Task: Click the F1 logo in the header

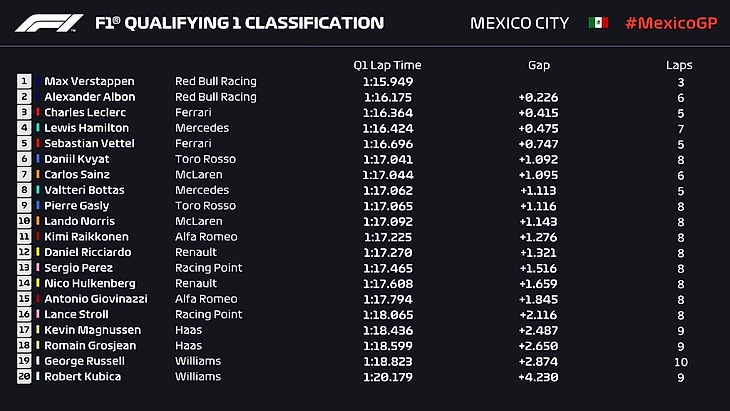Action: pos(48,22)
